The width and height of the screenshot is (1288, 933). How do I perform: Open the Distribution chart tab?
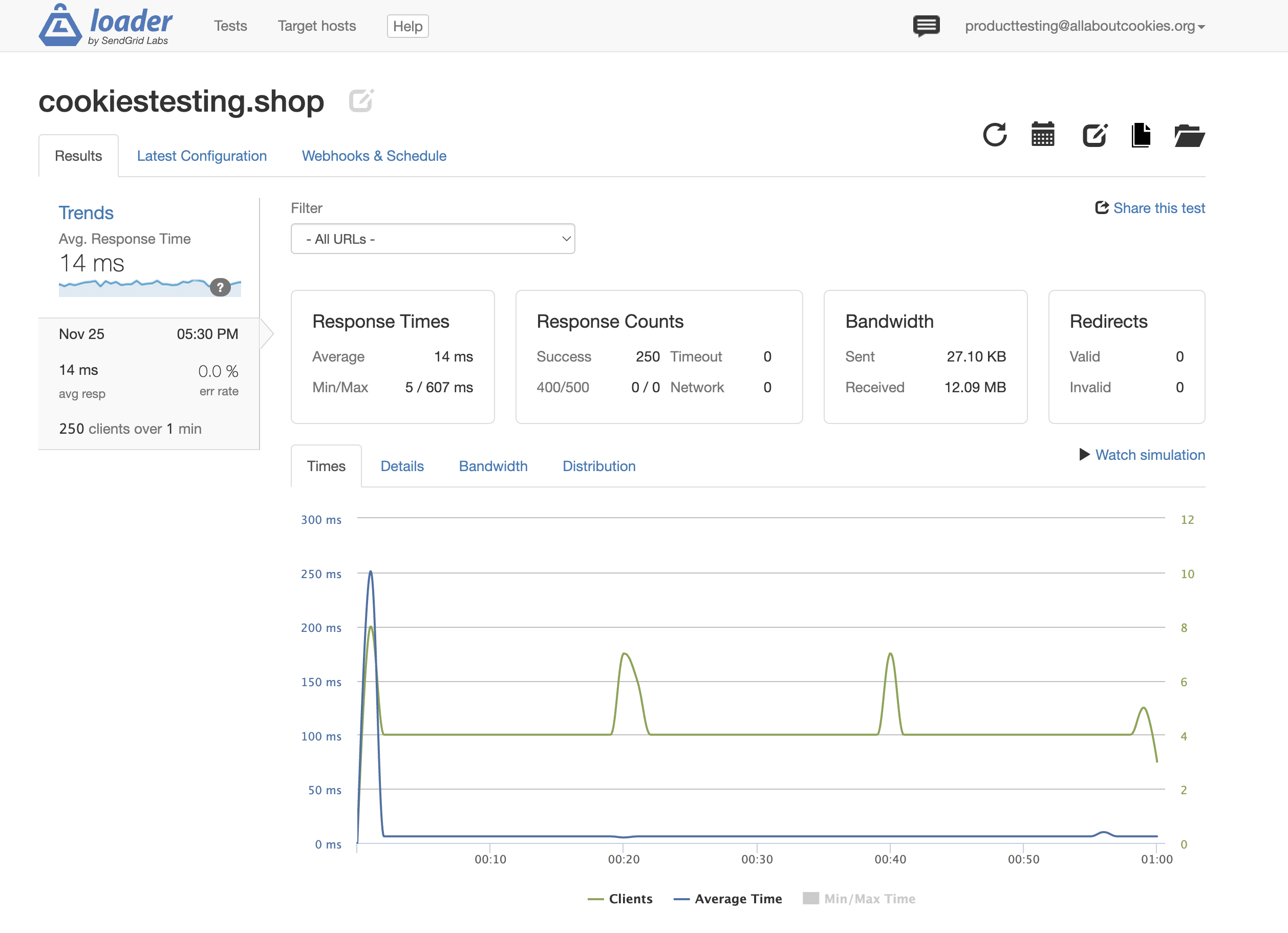tap(598, 466)
